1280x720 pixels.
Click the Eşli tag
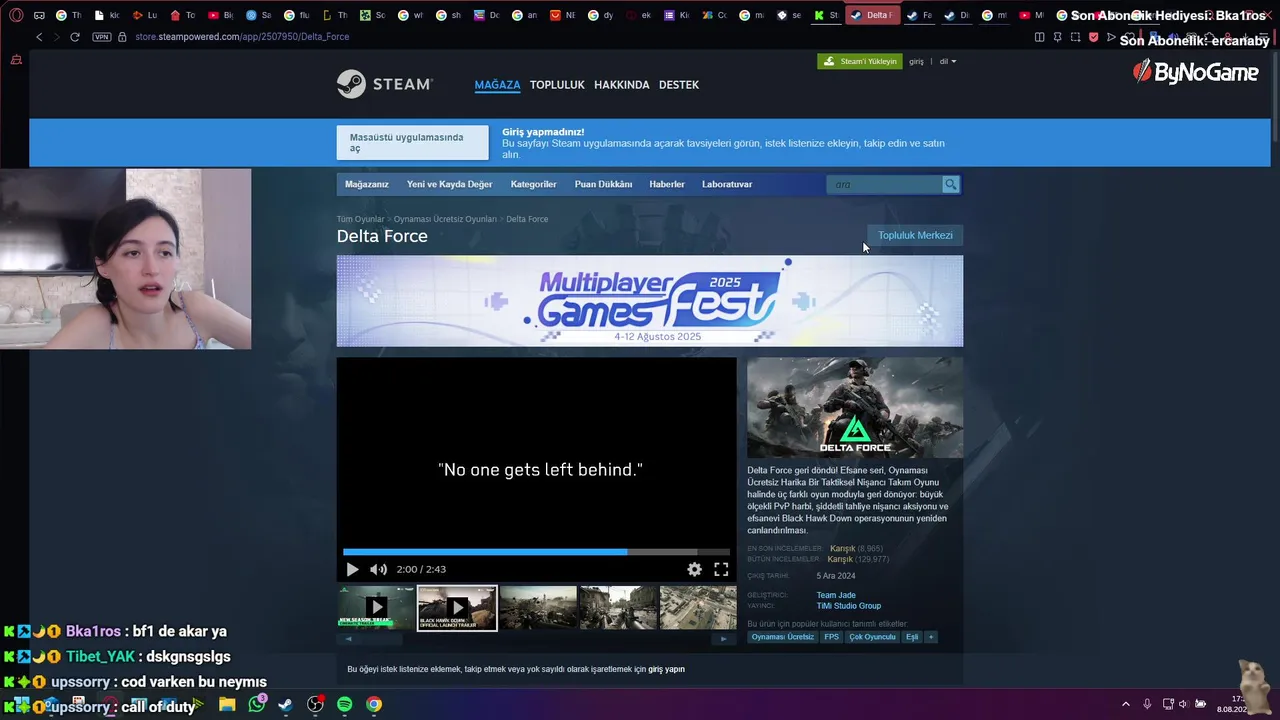pos(912,637)
